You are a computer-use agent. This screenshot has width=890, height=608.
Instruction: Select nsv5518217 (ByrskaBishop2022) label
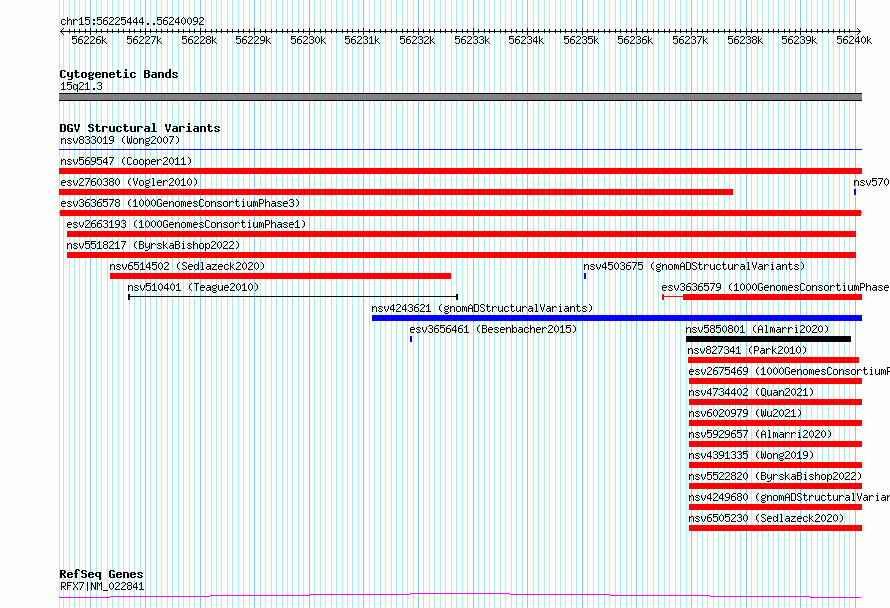tap(153, 245)
